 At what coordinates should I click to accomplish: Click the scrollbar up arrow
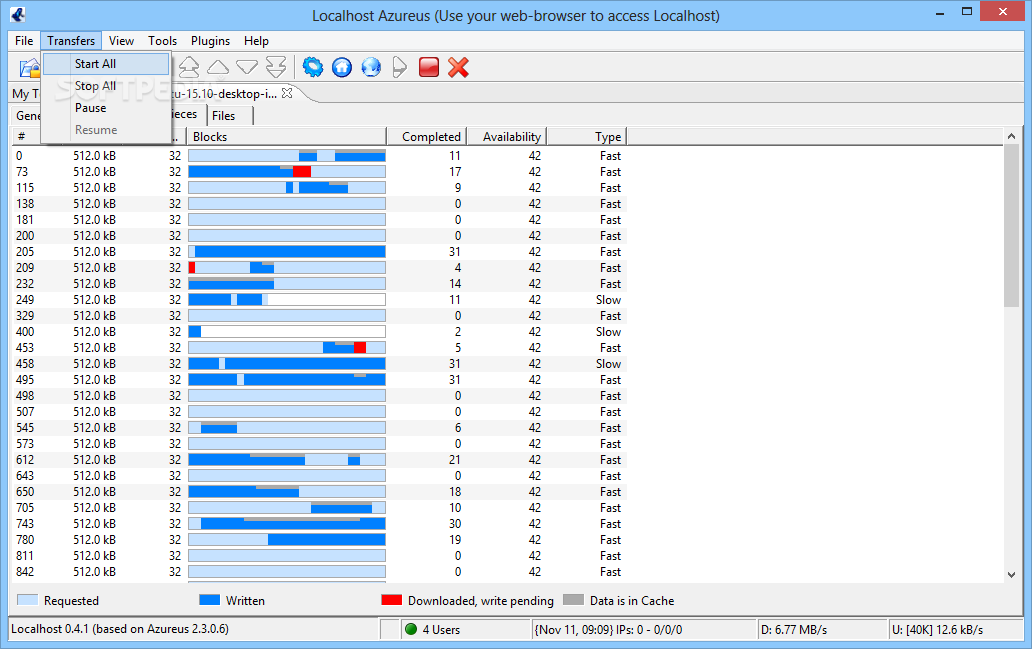1012,136
